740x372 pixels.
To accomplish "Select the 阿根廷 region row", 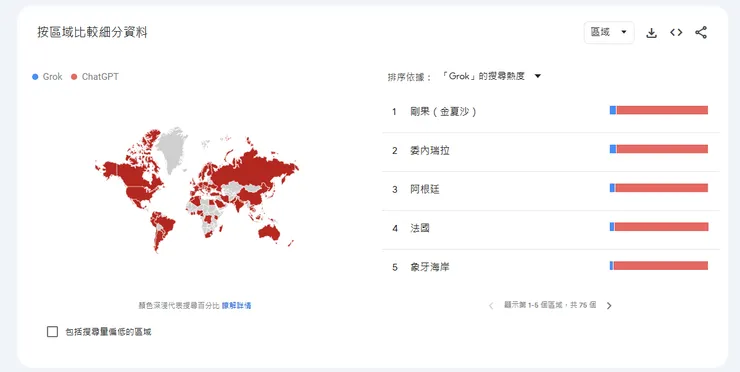I will (551, 190).
